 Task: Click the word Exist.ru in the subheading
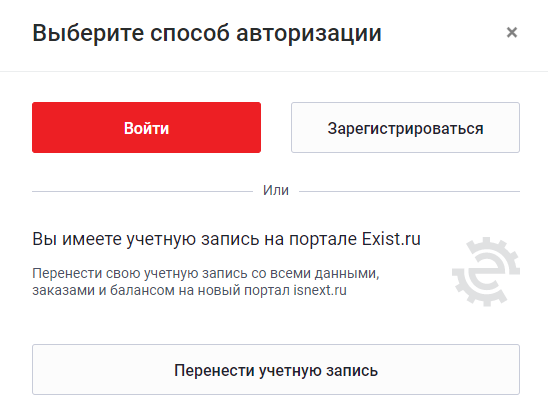point(391,239)
